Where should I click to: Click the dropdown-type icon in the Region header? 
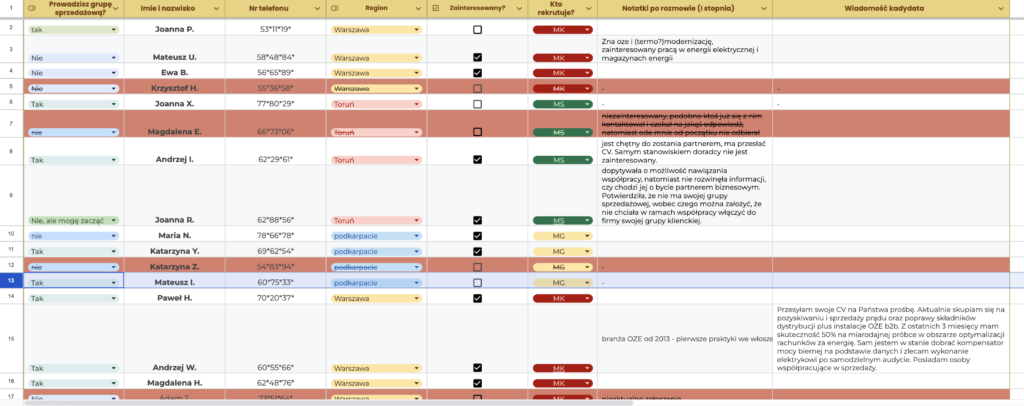point(335,8)
